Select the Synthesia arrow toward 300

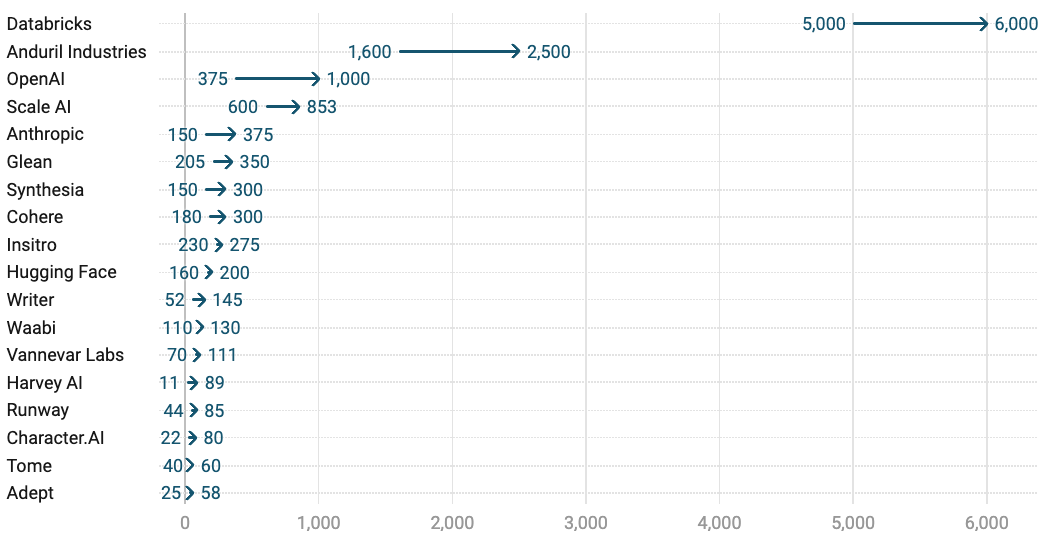click(216, 190)
